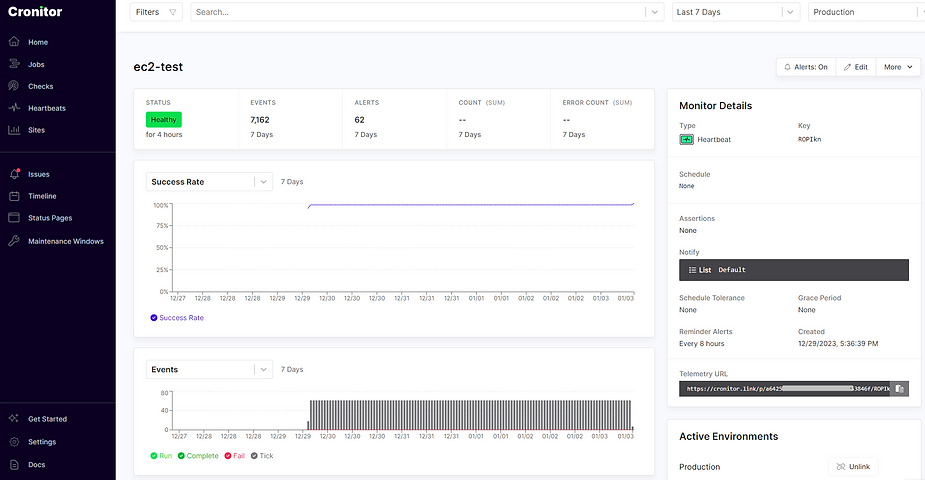Click the Settings gear icon
925x480 pixels.
14,442
